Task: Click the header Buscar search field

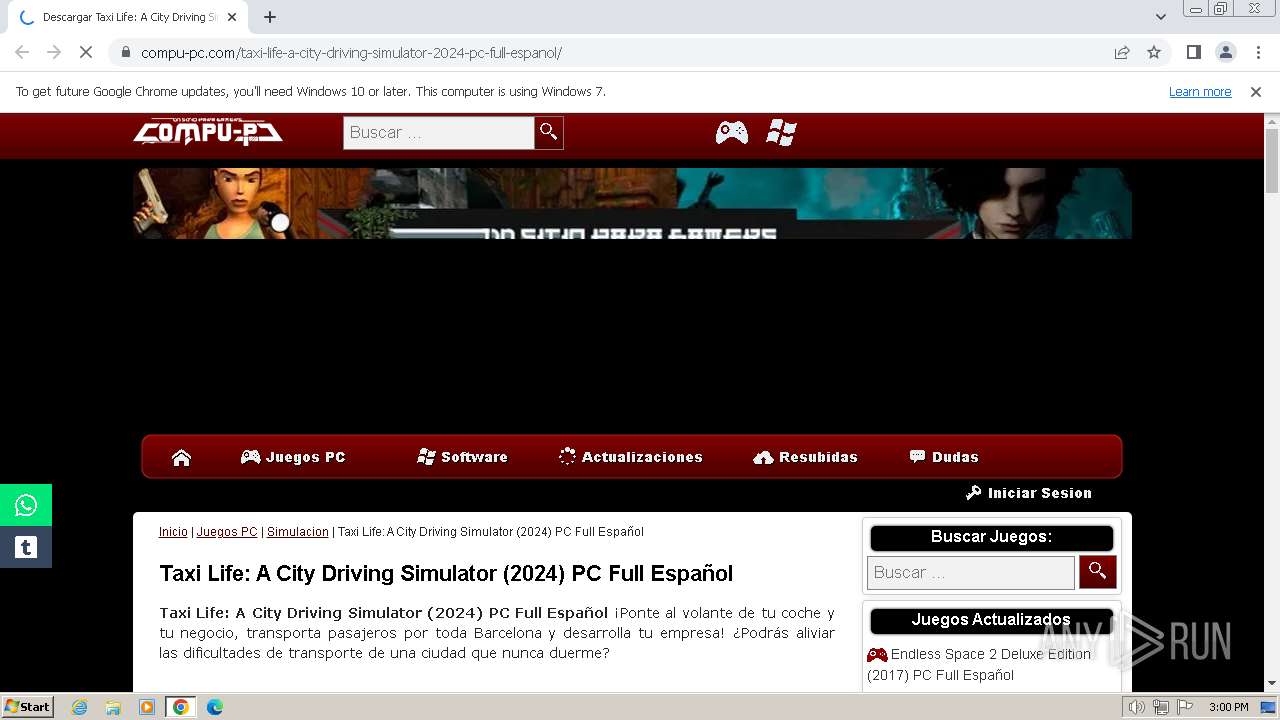Action: click(x=438, y=133)
